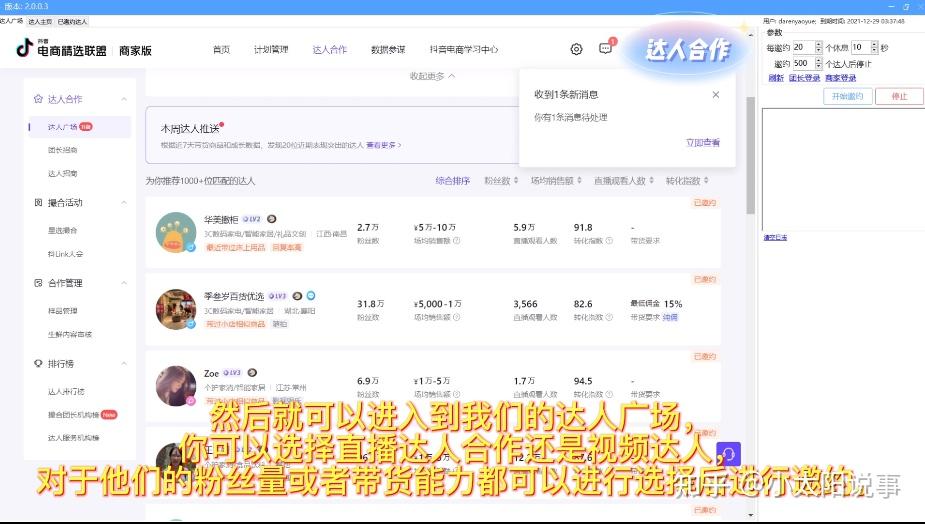925x524 pixels.
Task: Select 撮合团长机构榜 in the sidebar
Action: point(73,415)
